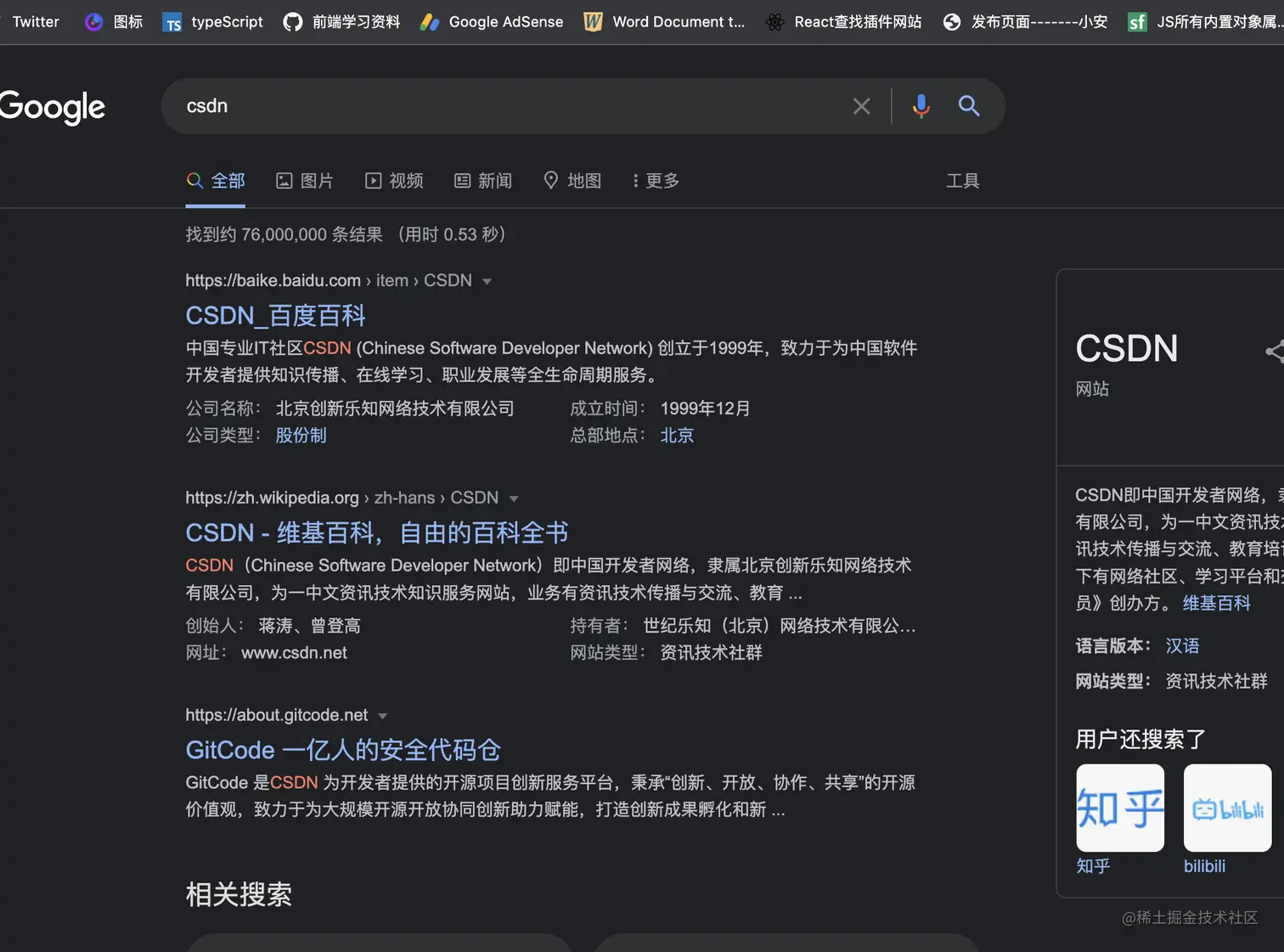This screenshot has width=1284, height=952.
Task: Click the 北京创新乐知网络技术有限公司 company name
Action: click(395, 408)
